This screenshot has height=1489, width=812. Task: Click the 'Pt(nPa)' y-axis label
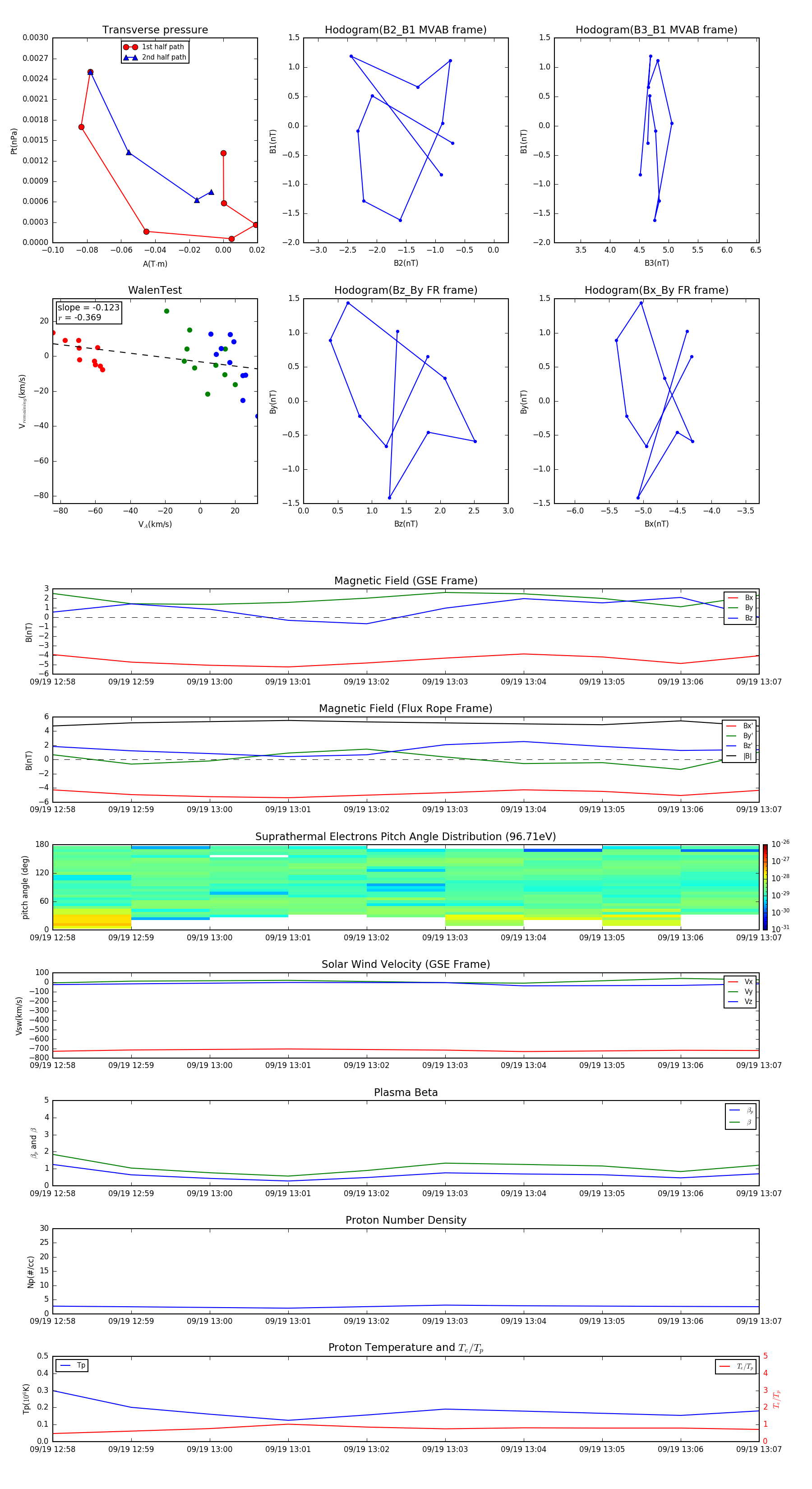pos(14,141)
